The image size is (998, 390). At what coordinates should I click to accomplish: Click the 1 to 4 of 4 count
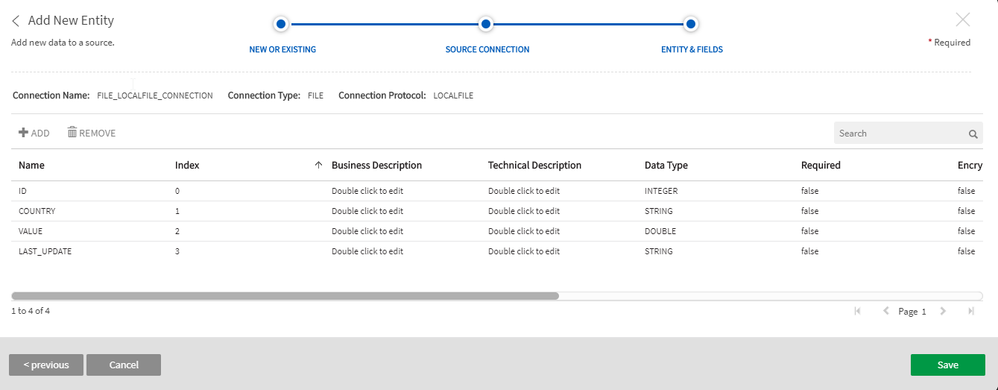click(x=31, y=311)
